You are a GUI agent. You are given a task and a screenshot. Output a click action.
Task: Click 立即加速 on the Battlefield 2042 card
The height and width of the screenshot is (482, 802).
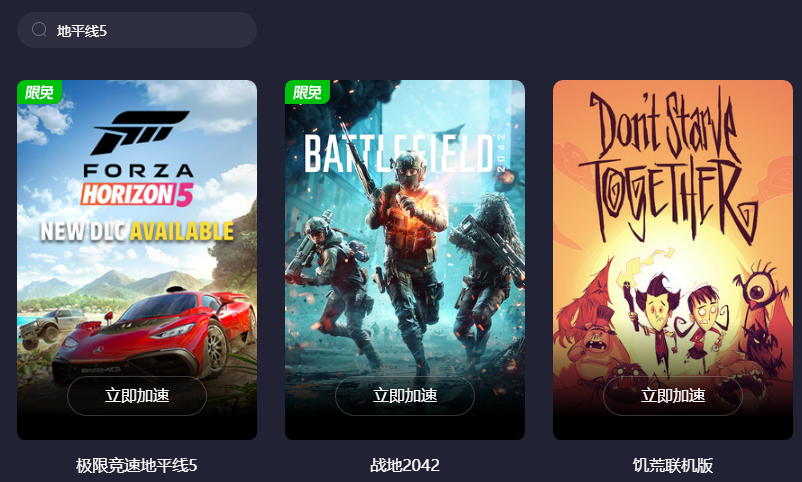405,396
